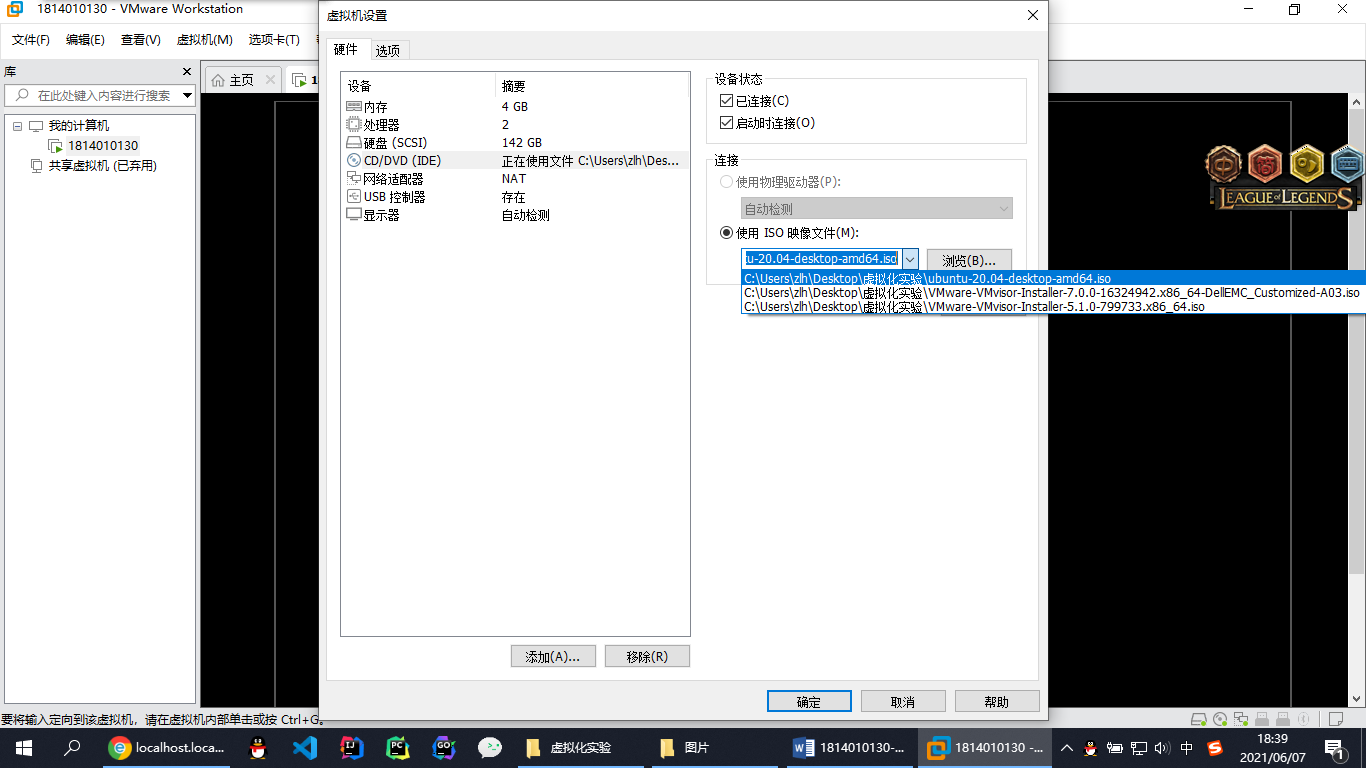Select the 内存 memory device icon
This screenshot has width=1366, height=768.
pyautogui.click(x=354, y=107)
